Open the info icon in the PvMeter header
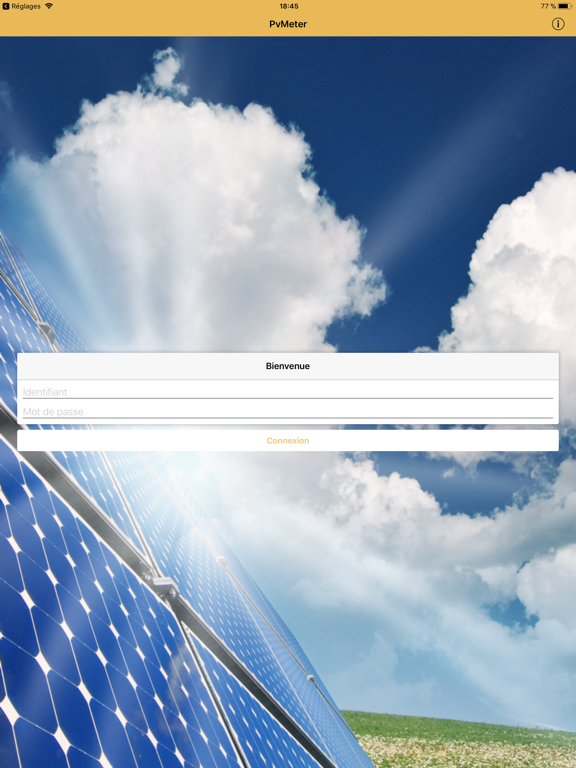Image resolution: width=576 pixels, height=768 pixels. click(557, 24)
